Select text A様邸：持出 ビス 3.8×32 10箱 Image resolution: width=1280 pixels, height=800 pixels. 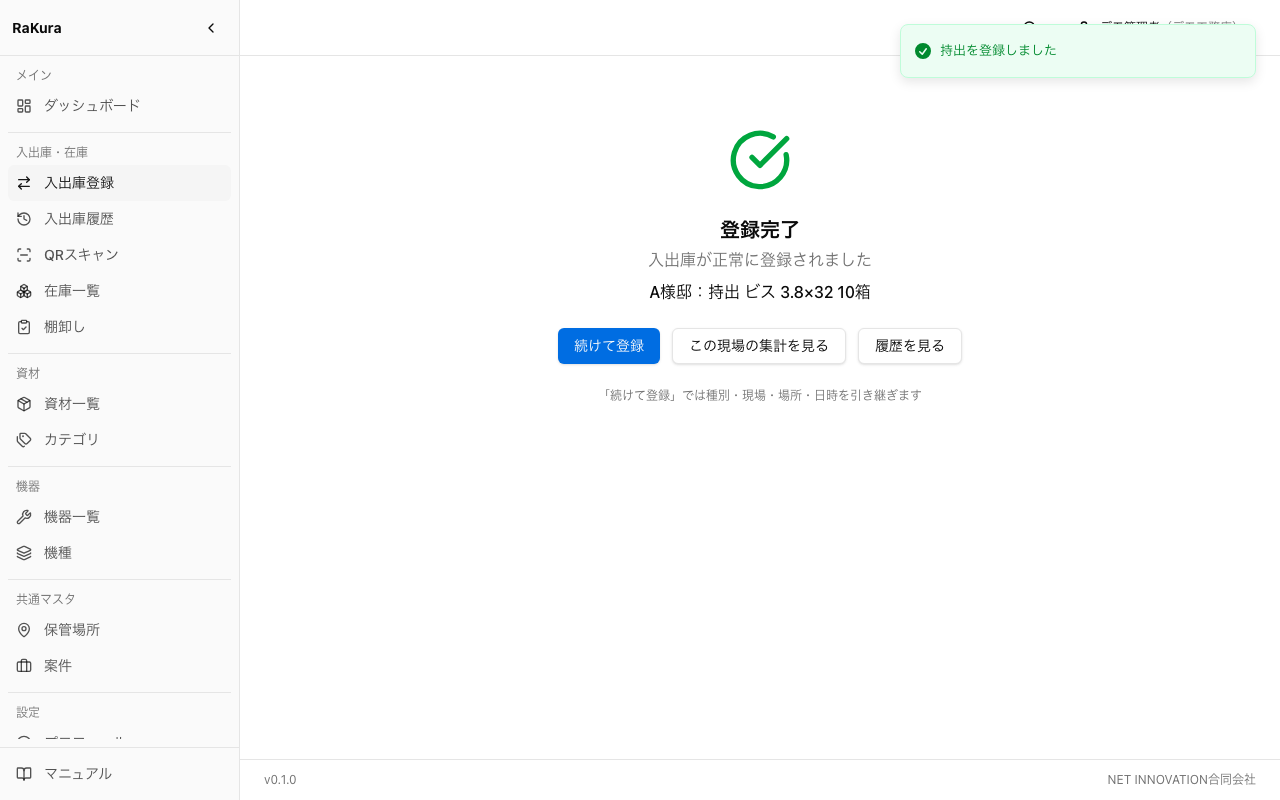click(x=760, y=292)
